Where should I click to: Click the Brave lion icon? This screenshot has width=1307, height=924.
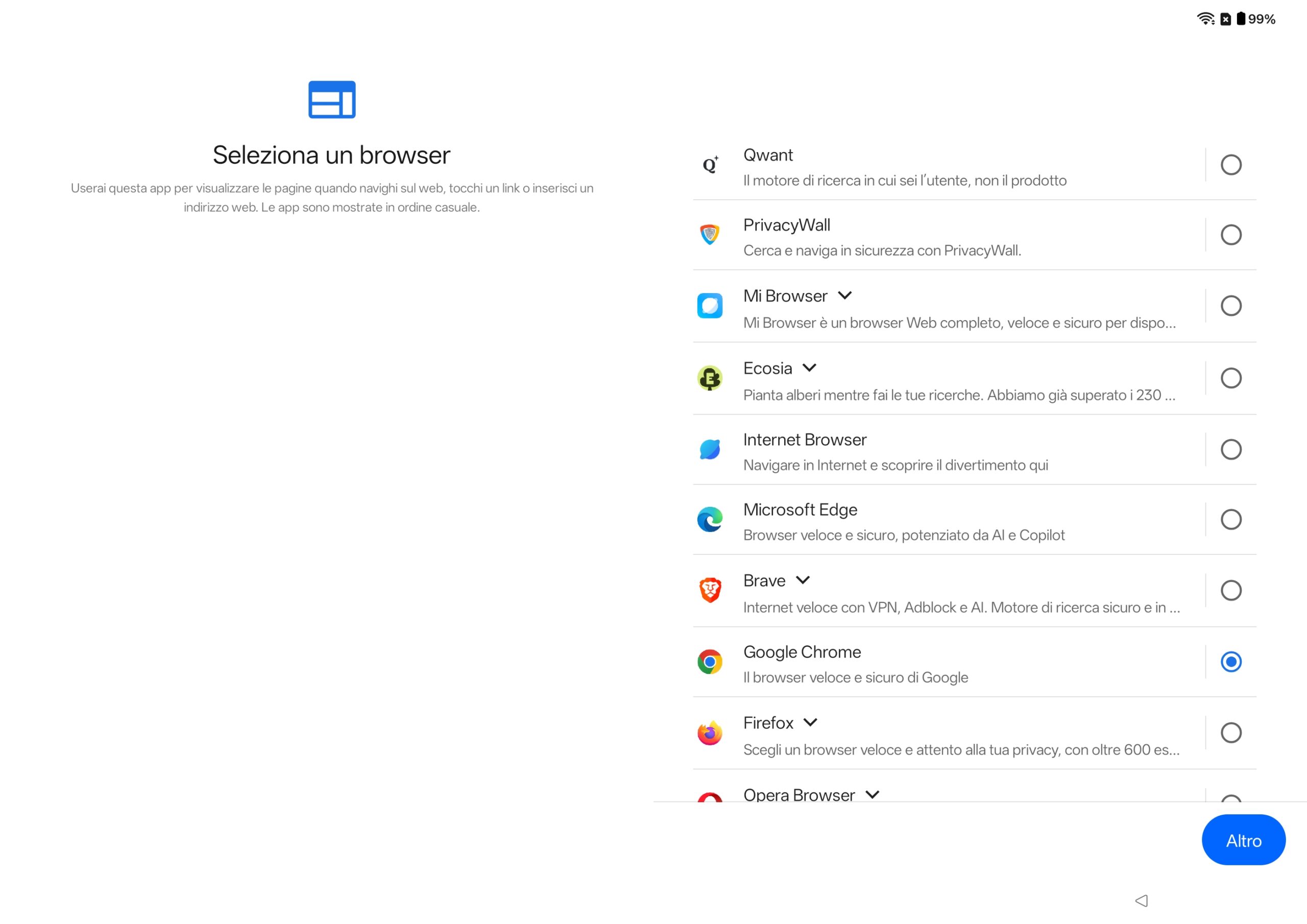(710, 590)
